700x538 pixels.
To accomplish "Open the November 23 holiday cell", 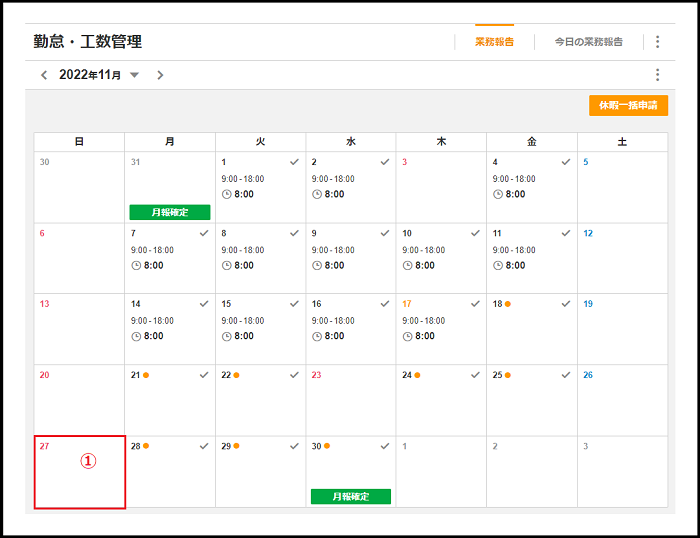I will click(350, 400).
